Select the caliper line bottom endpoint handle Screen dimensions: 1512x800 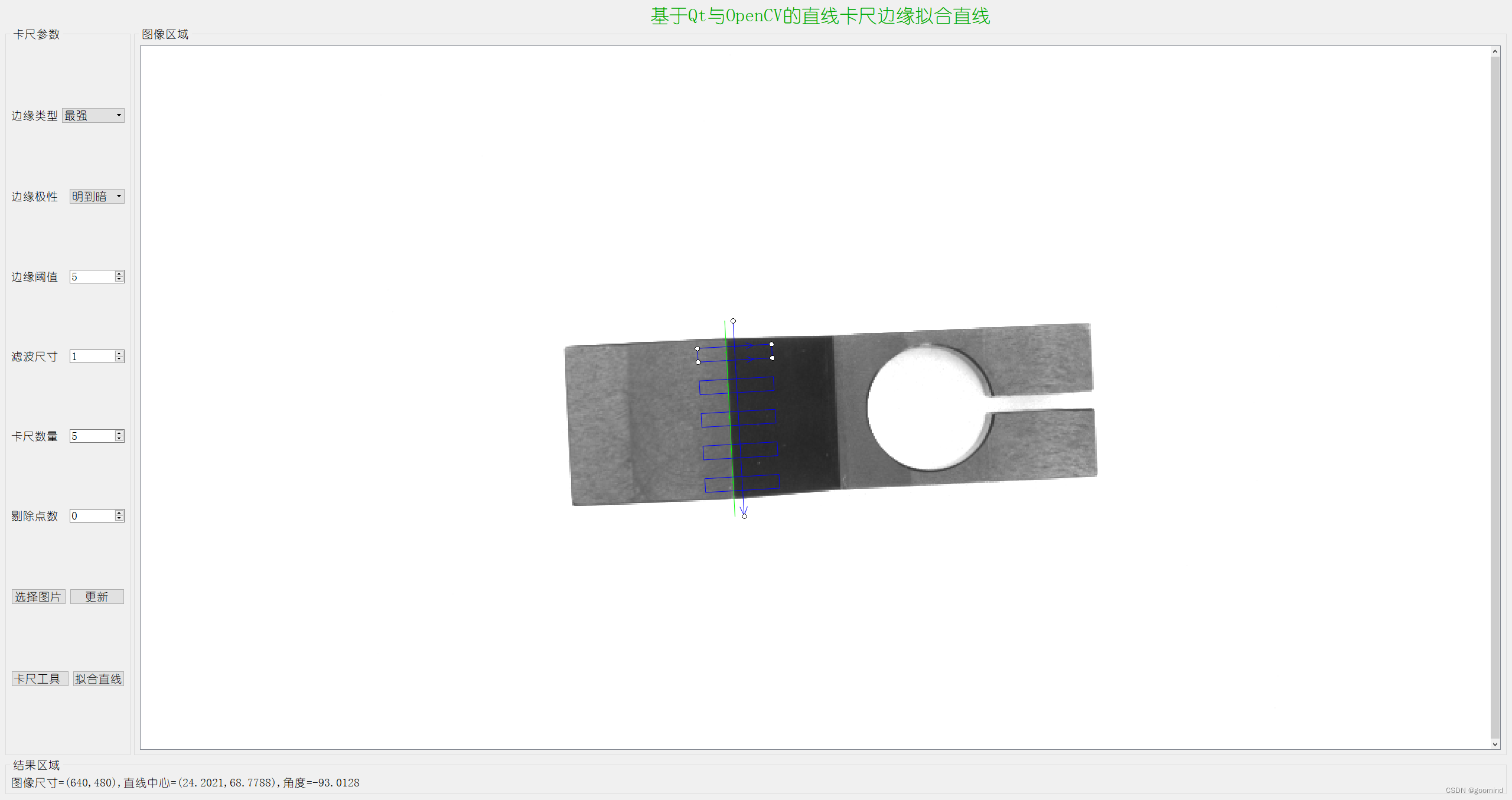point(744,516)
